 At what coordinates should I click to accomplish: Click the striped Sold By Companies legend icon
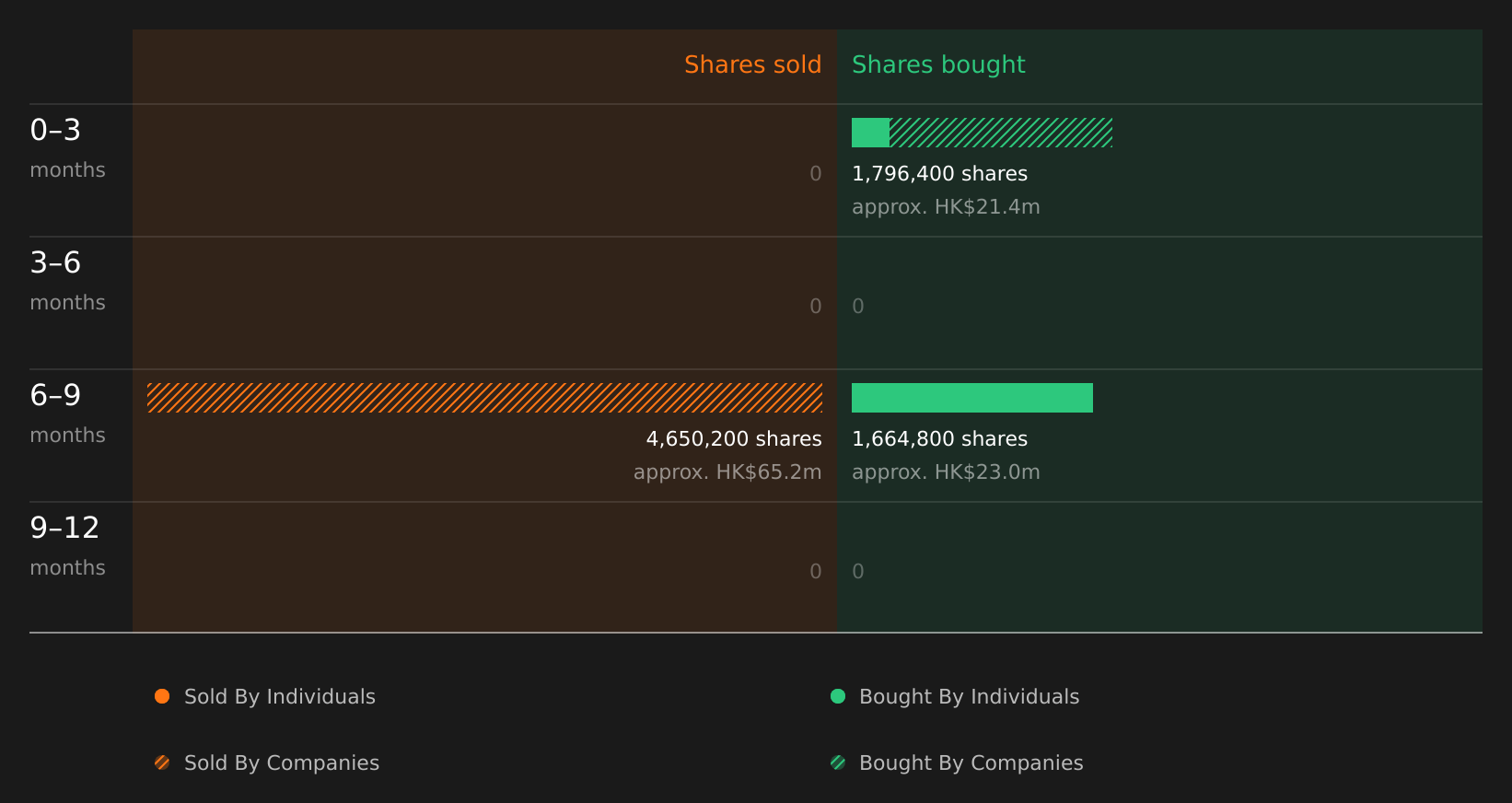pyautogui.click(x=162, y=762)
